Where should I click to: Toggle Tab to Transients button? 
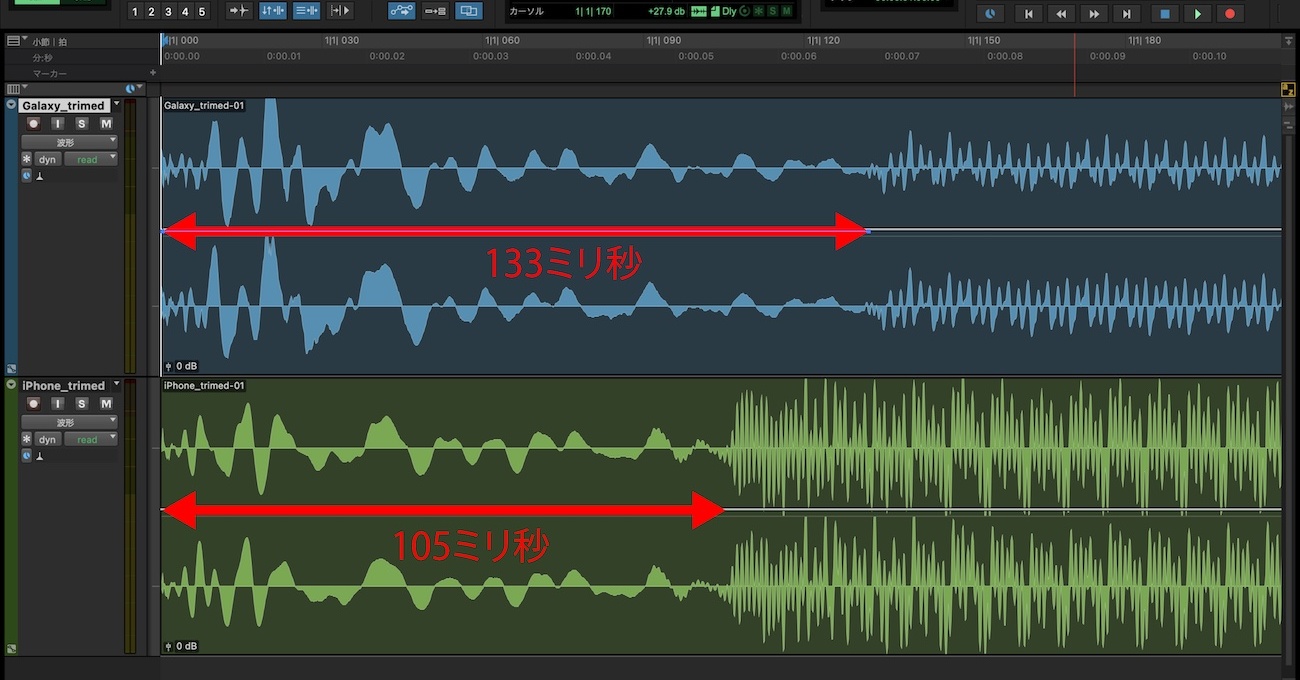coord(239,11)
